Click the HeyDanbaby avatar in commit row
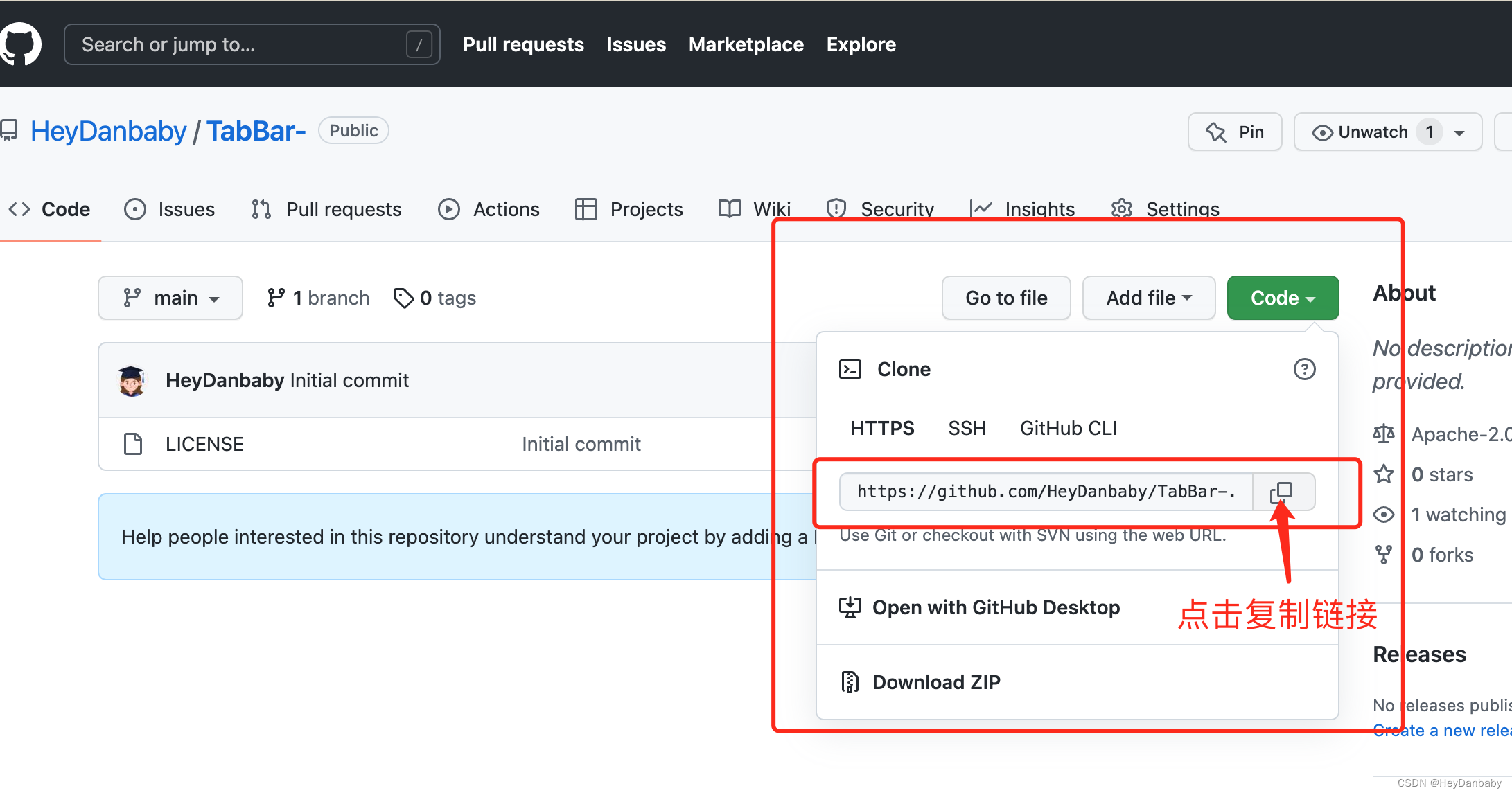The width and height of the screenshot is (1512, 795). click(132, 380)
